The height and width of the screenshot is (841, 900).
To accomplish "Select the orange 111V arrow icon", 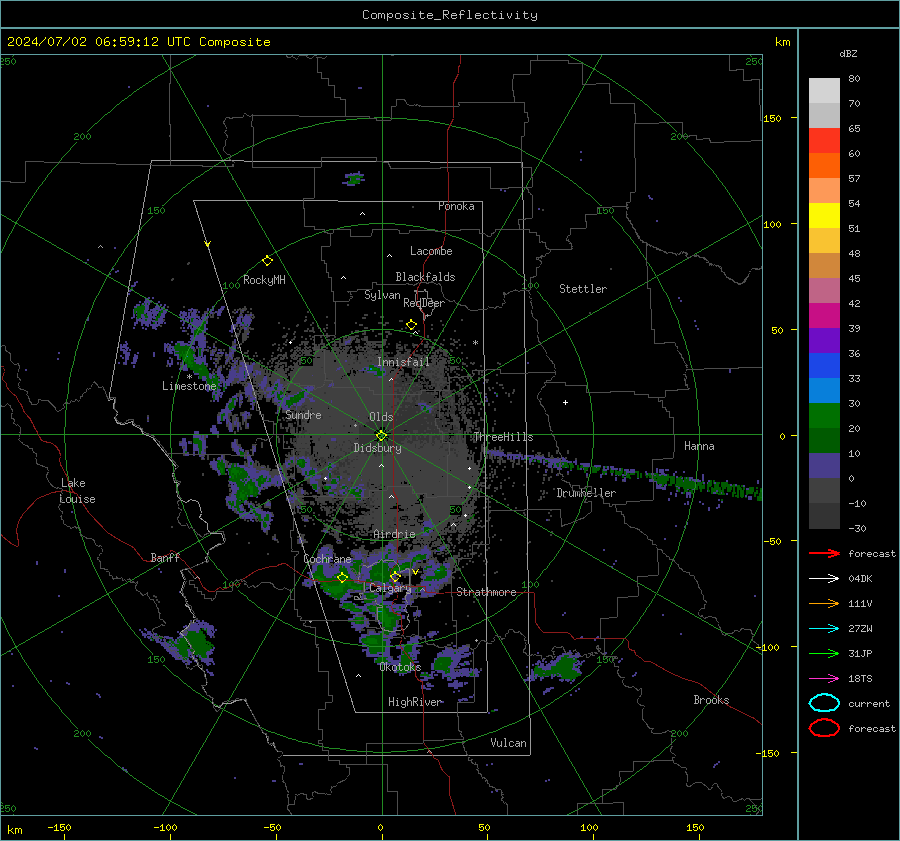I will (824, 603).
